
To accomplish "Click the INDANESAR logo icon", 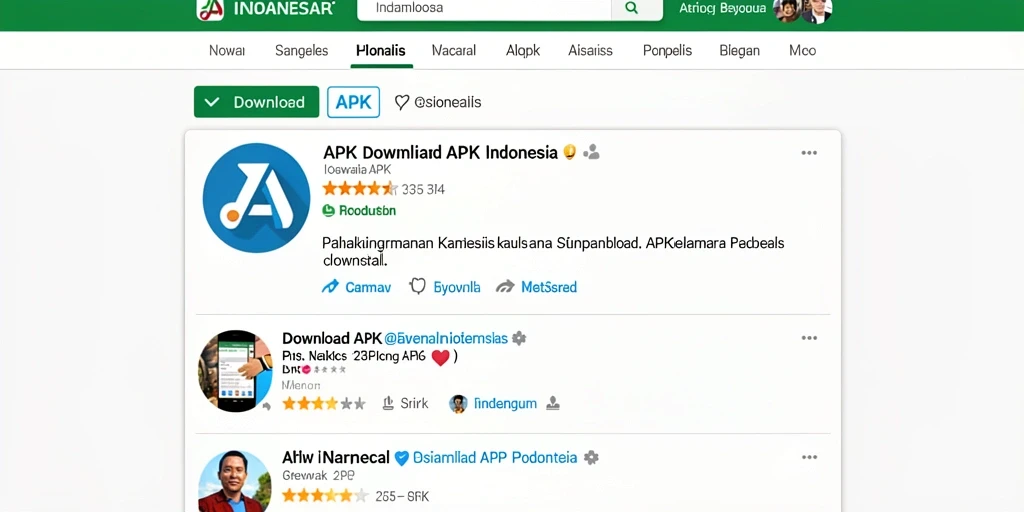I will point(211,8).
